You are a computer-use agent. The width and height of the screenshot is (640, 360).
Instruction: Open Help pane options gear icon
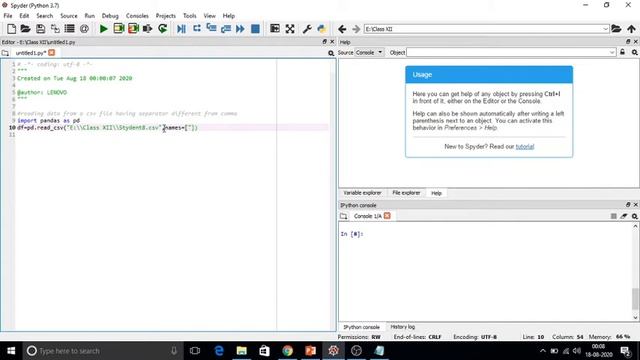click(635, 52)
